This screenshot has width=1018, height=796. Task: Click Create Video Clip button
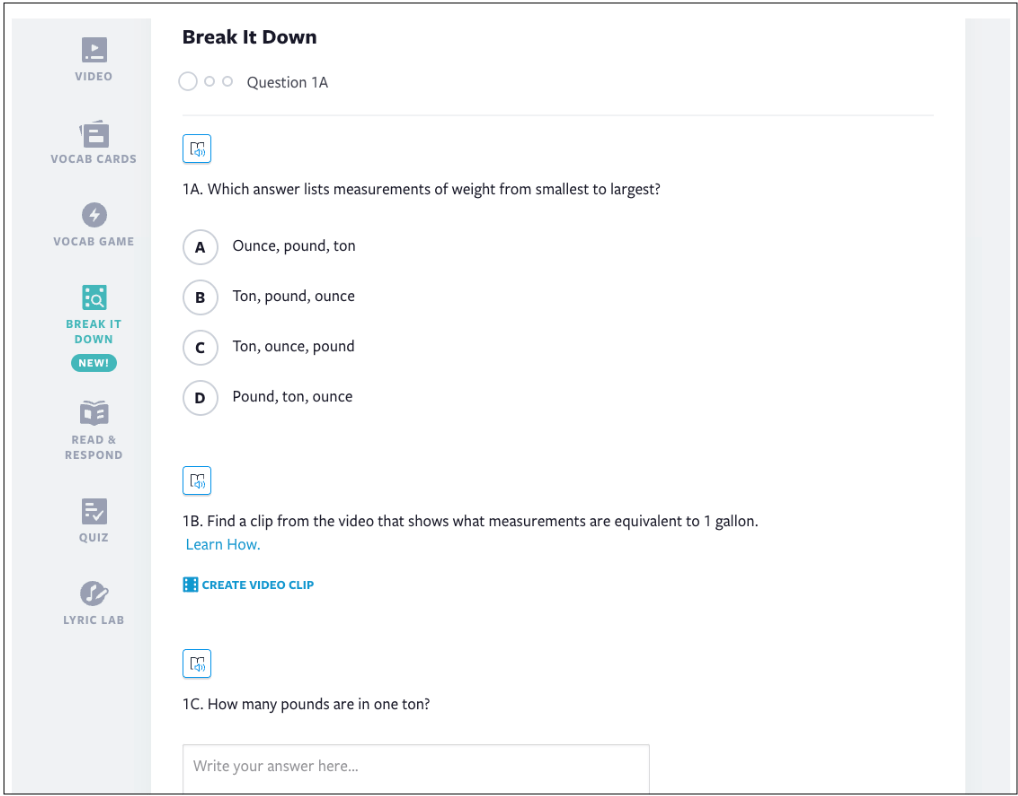pos(248,585)
